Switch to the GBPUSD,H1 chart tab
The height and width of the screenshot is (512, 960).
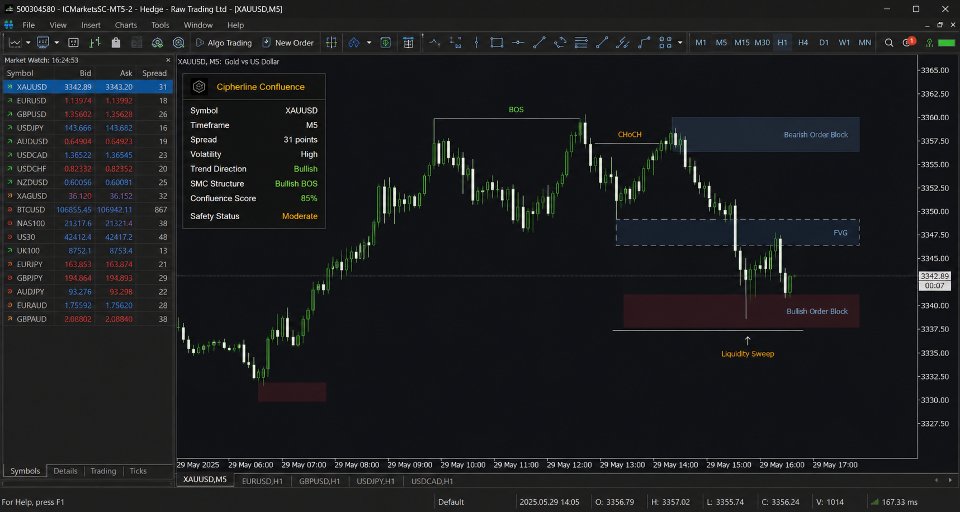[x=320, y=481]
